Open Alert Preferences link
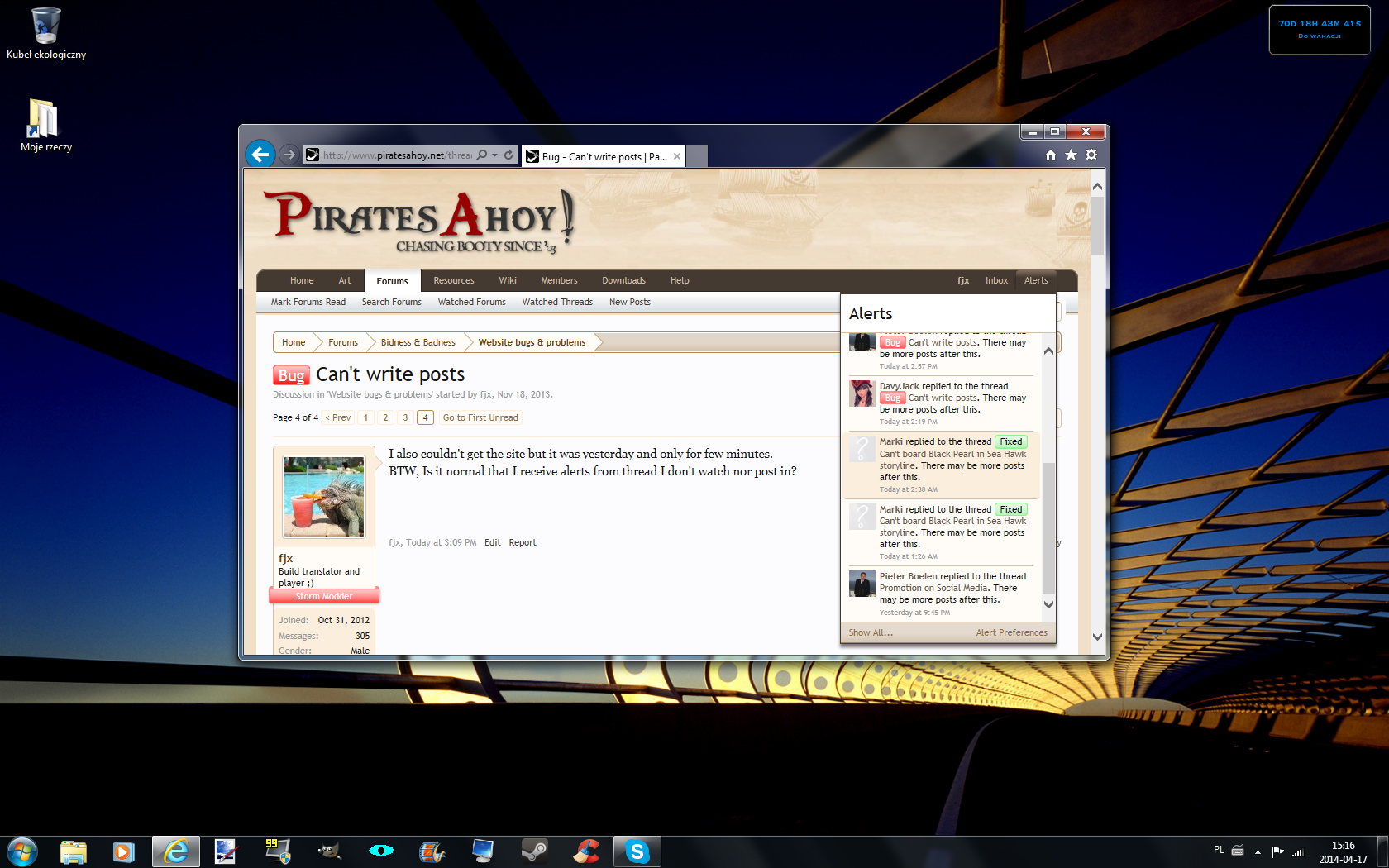Screen dimensions: 1389x868 (1011, 632)
